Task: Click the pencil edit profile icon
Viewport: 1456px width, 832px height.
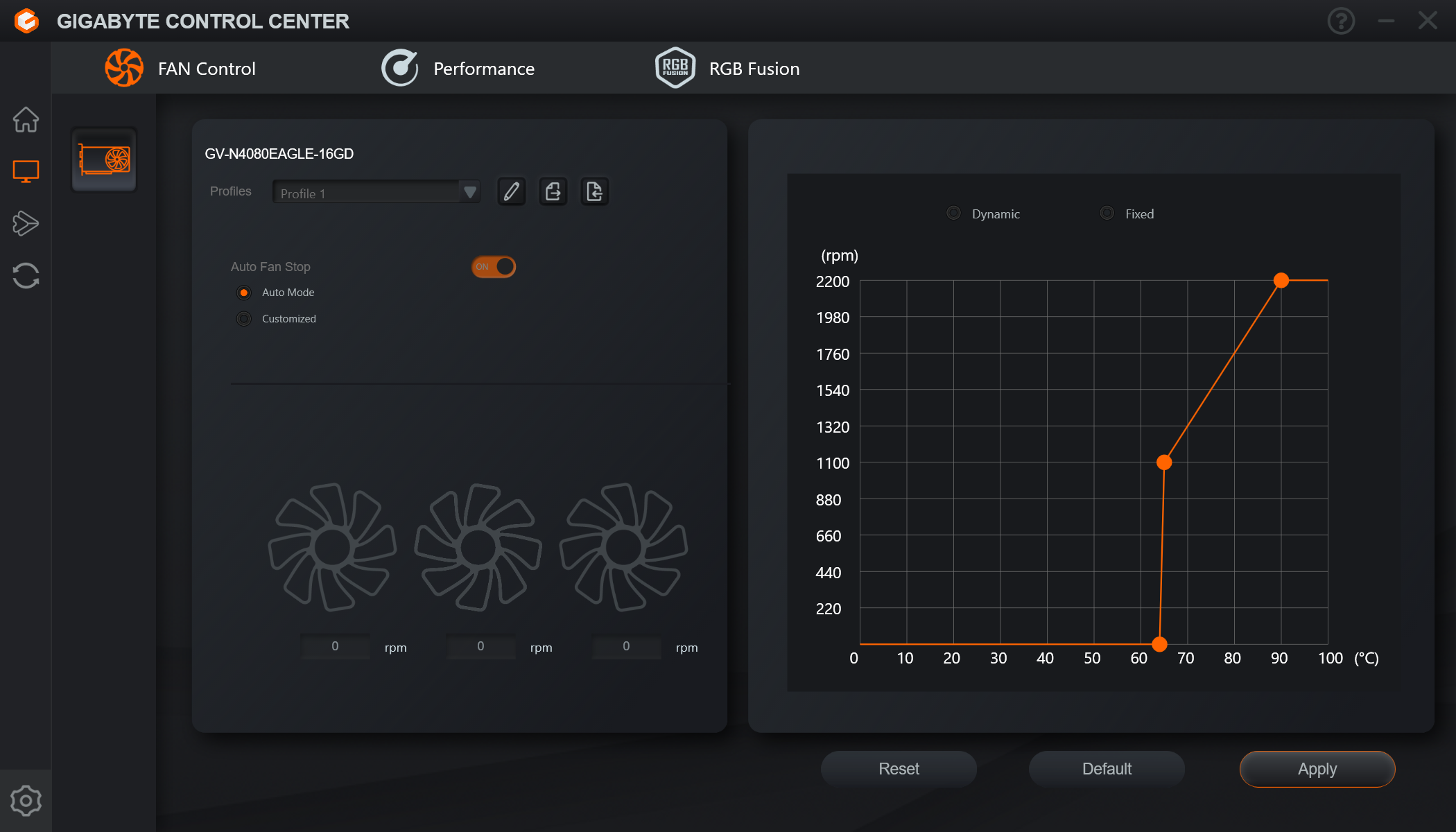Action: click(x=511, y=191)
